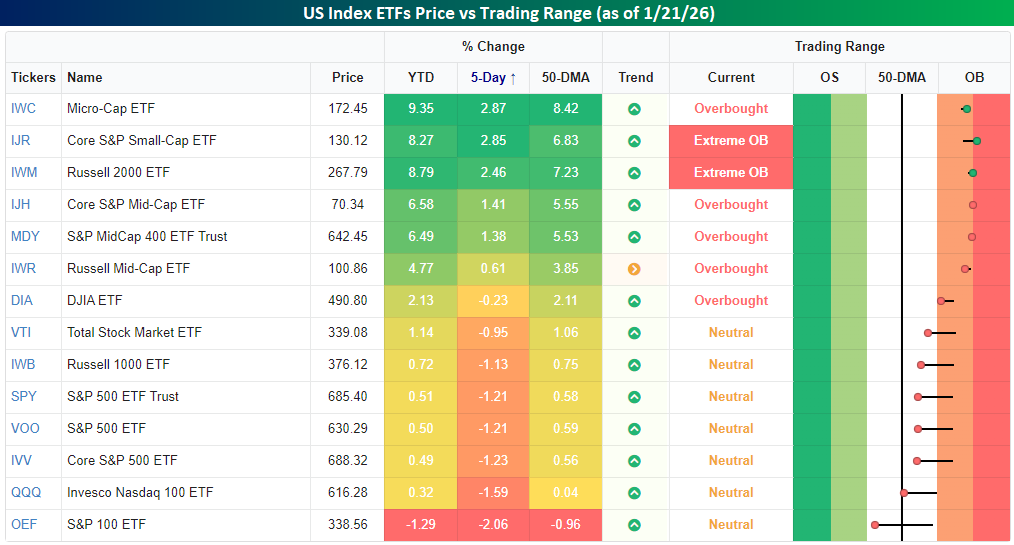Click the Price column header
The height and width of the screenshot is (545, 1014).
coord(348,77)
